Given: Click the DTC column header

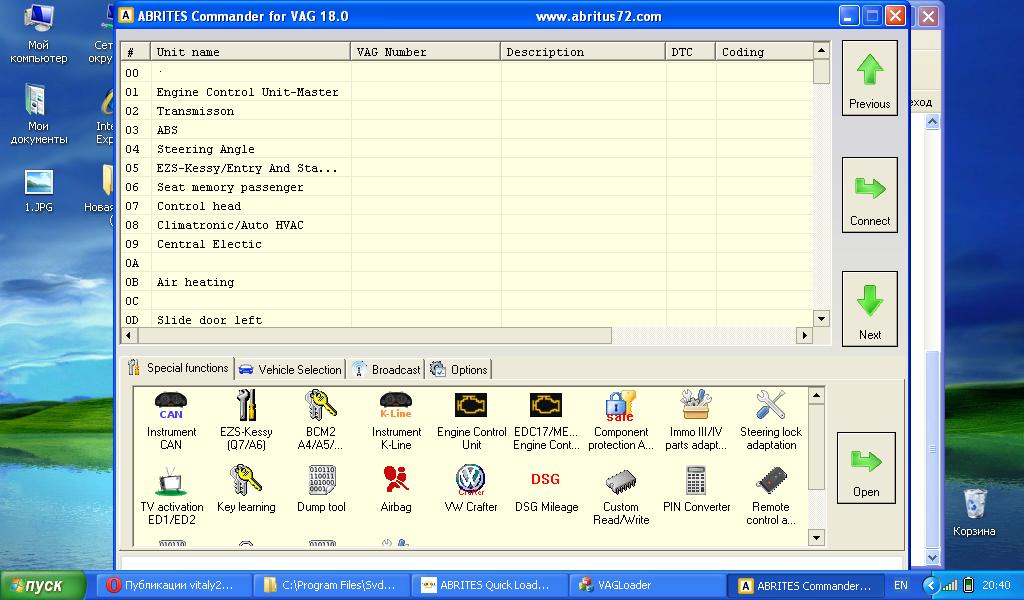Looking at the screenshot, I should click(691, 52).
